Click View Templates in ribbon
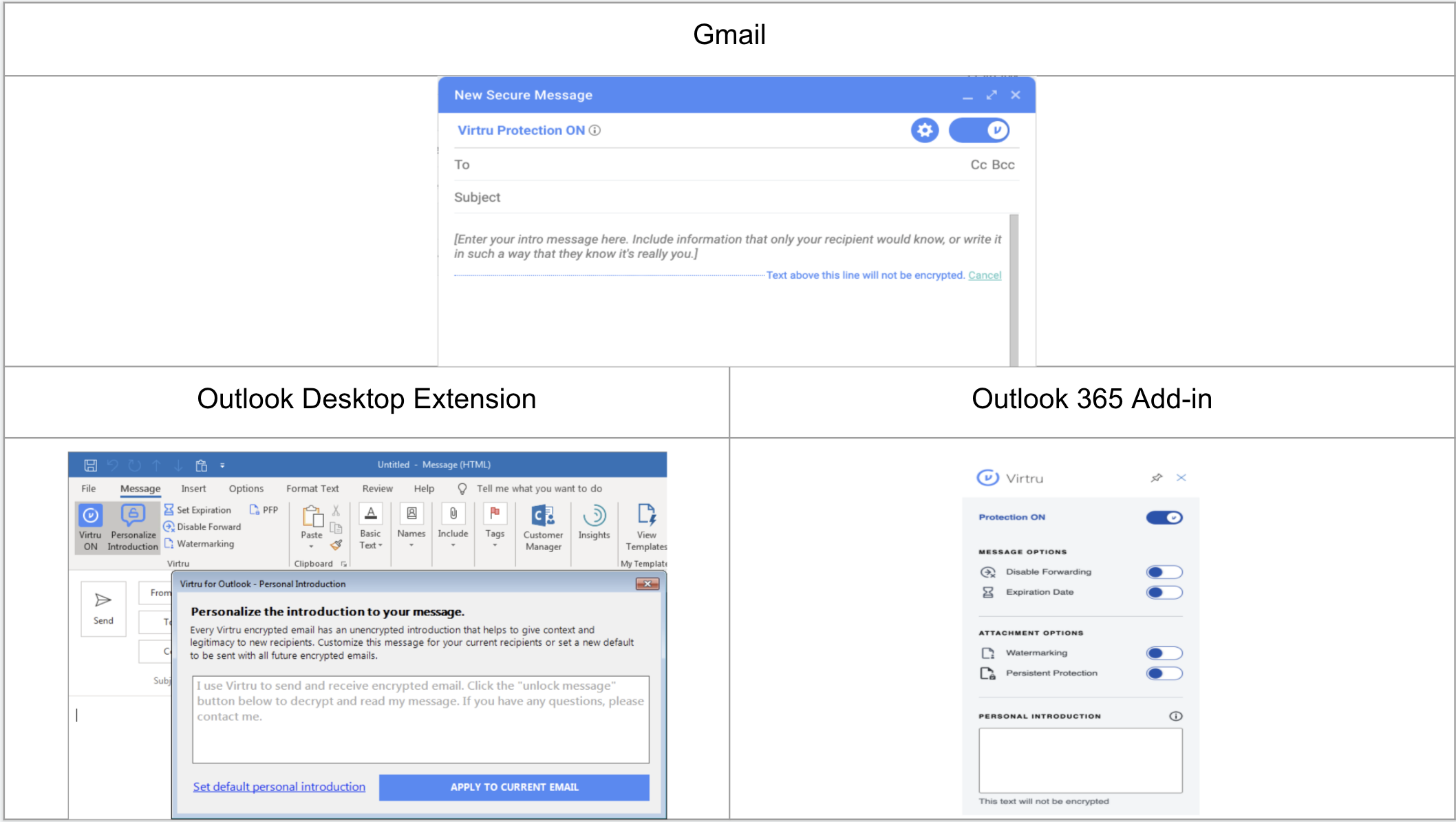1456x822 pixels. click(646, 528)
